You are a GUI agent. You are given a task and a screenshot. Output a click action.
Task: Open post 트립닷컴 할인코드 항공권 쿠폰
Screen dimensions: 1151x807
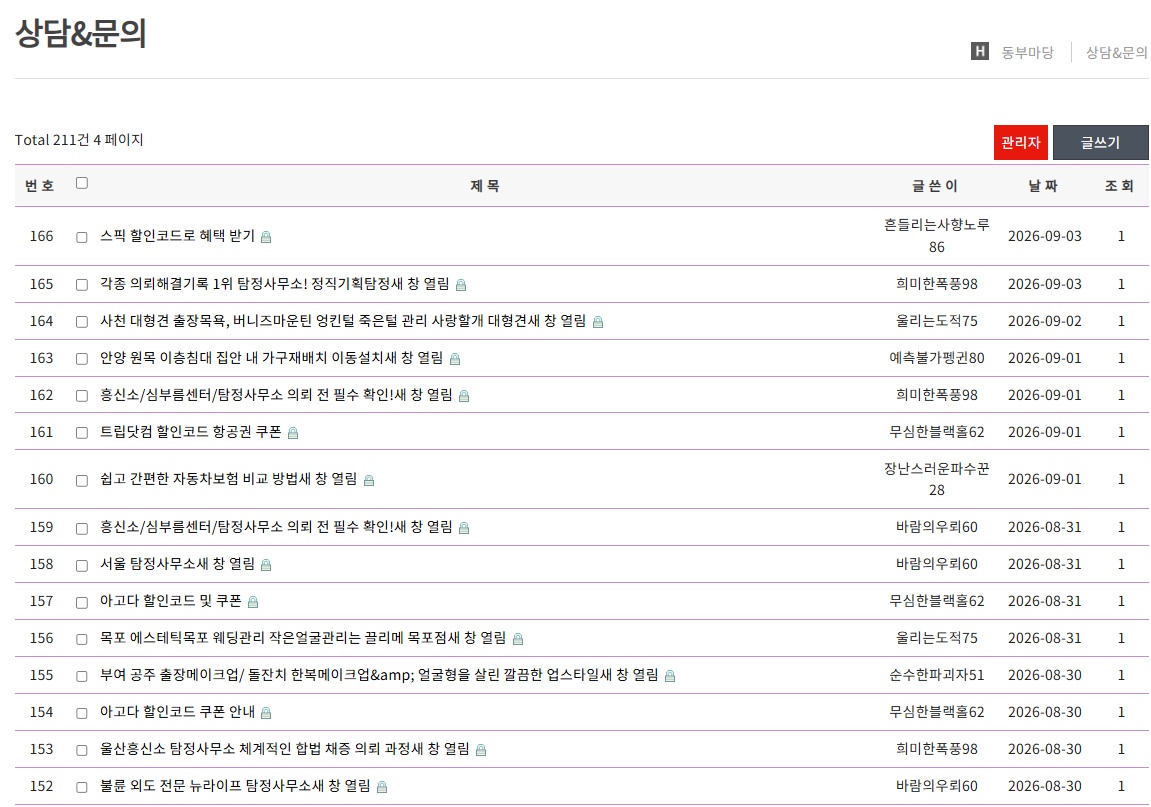(x=191, y=432)
